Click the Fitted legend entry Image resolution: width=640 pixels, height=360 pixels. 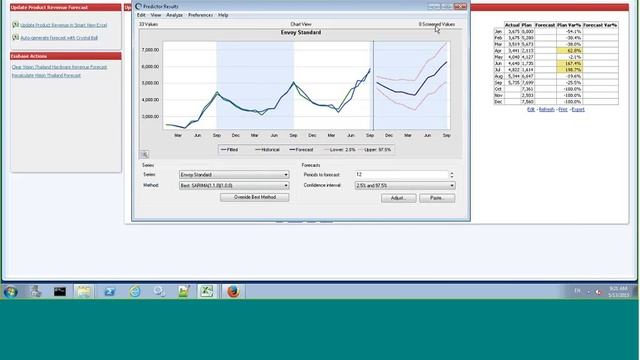[x=229, y=150]
